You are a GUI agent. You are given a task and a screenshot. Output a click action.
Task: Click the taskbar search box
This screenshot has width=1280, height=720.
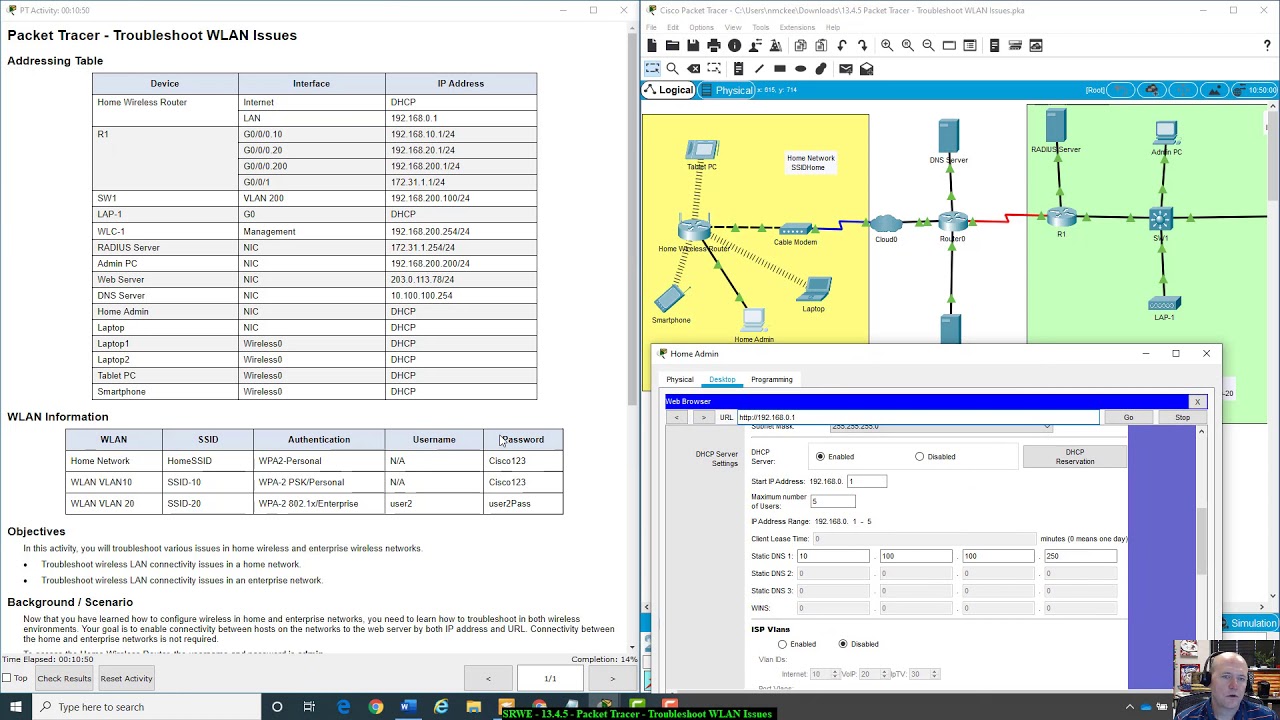[147, 707]
